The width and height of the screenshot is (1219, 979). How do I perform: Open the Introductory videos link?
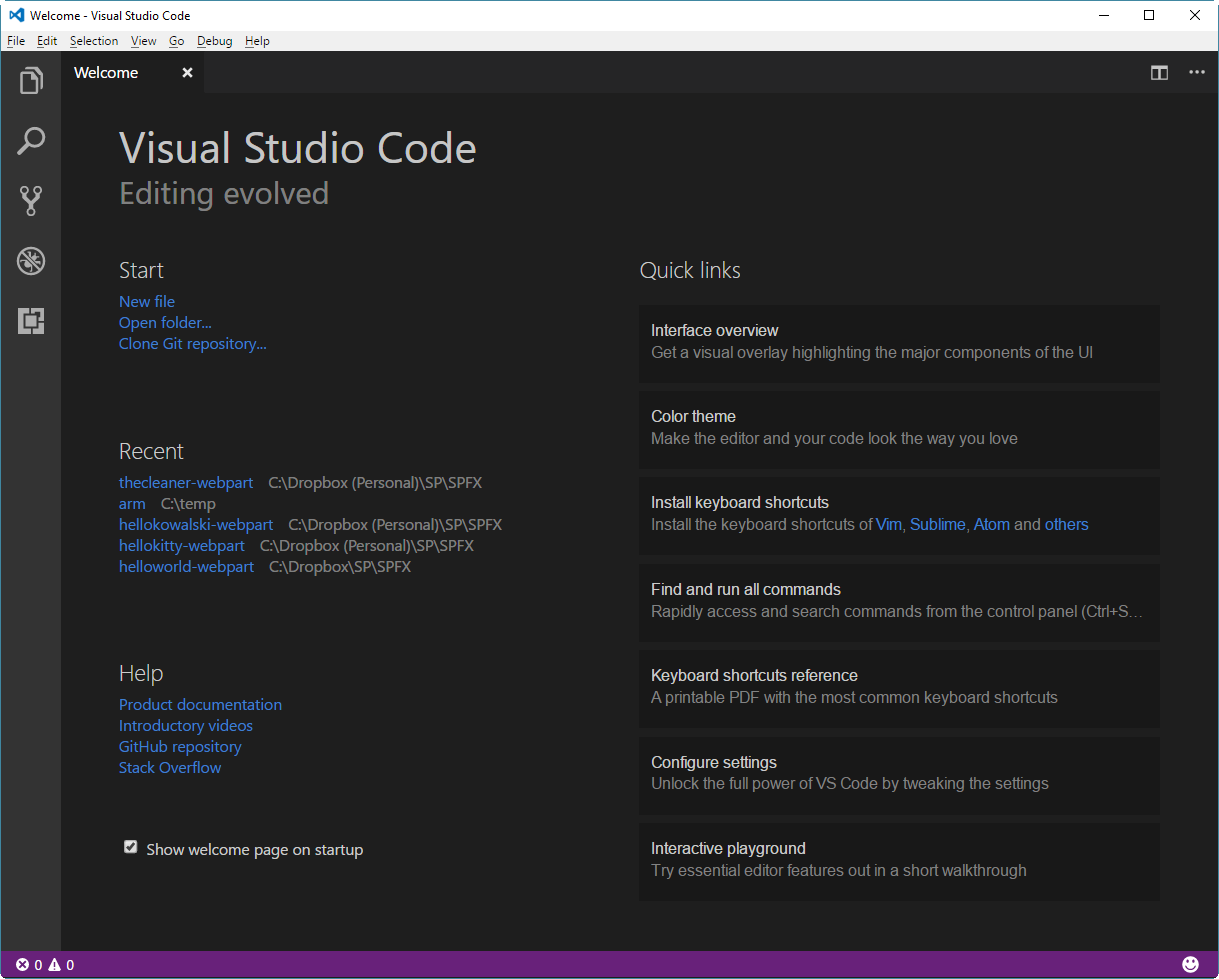pos(186,725)
